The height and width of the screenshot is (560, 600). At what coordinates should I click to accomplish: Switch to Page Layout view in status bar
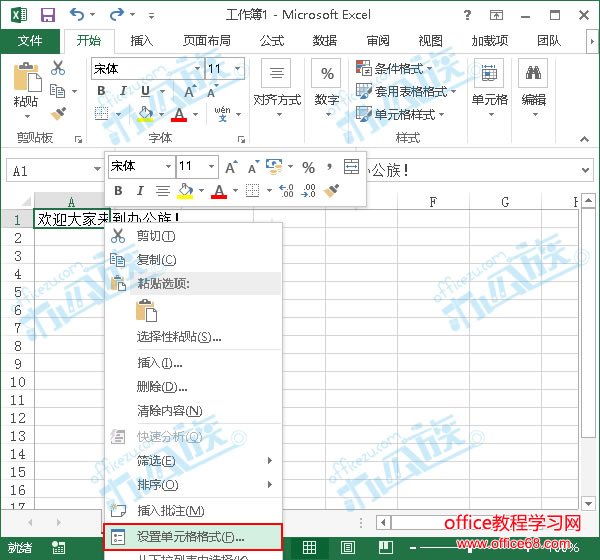347,547
